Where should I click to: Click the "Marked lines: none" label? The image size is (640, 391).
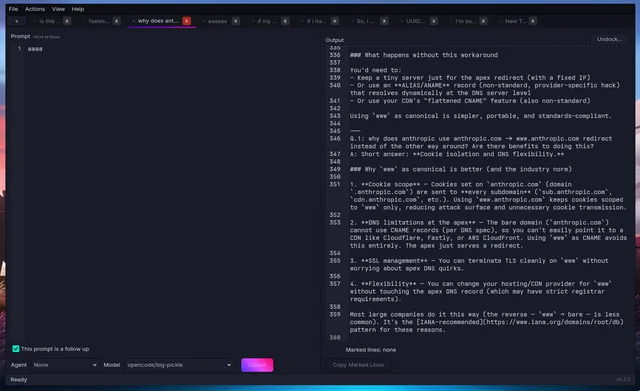(x=371, y=350)
